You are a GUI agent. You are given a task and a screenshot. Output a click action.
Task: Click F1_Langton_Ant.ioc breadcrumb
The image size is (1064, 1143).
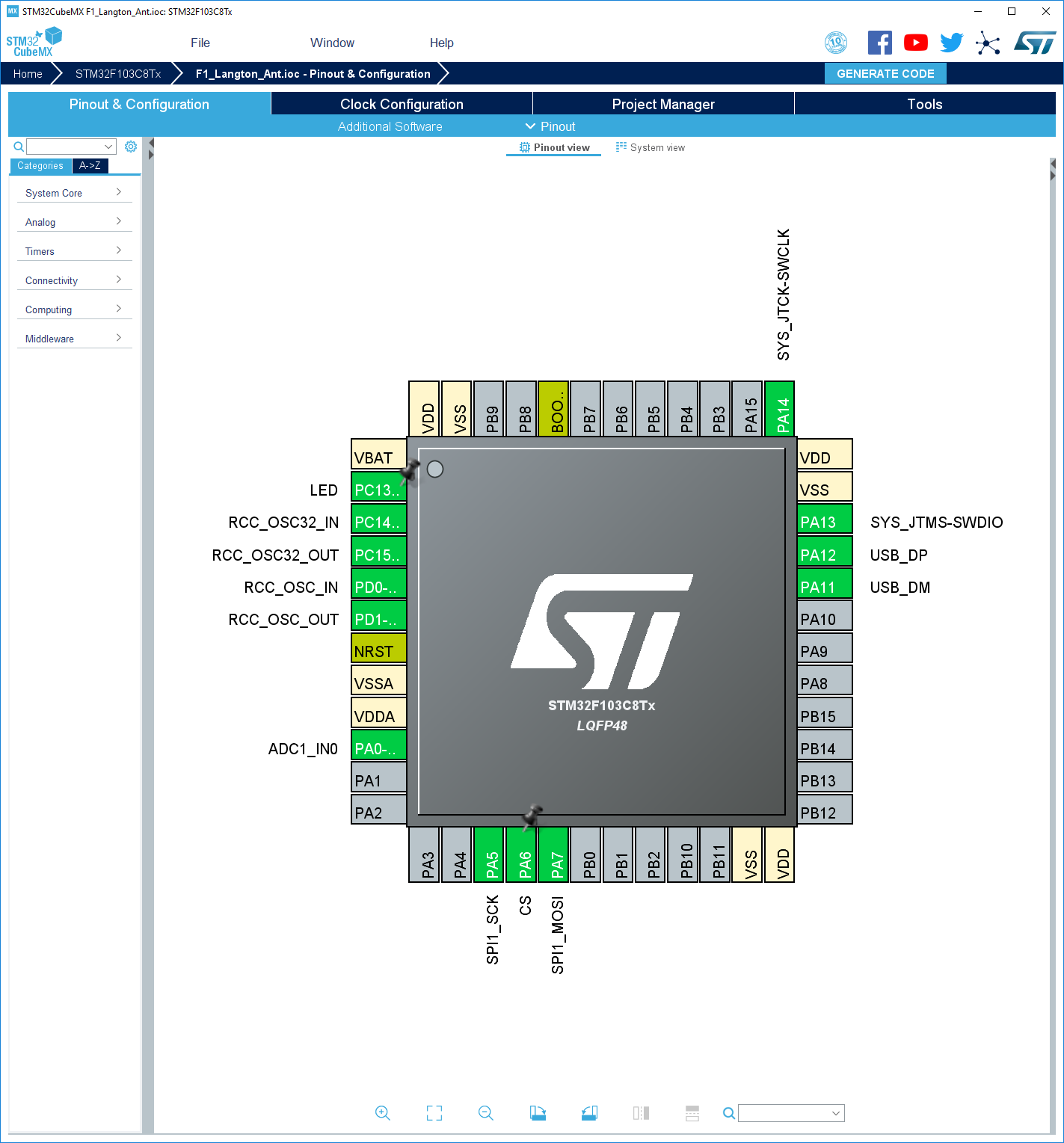(x=313, y=73)
